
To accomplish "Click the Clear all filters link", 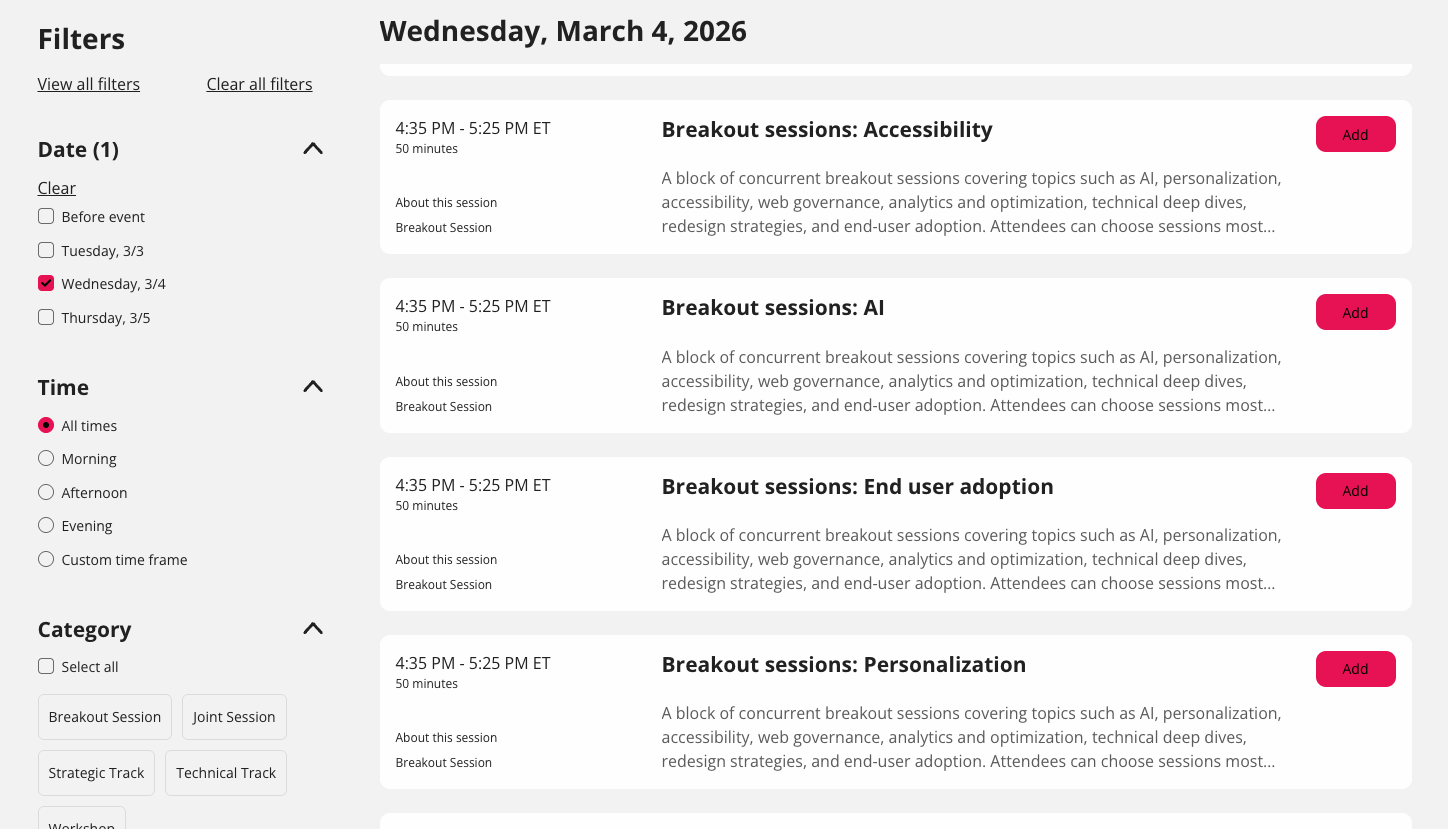I will pyautogui.click(x=259, y=84).
